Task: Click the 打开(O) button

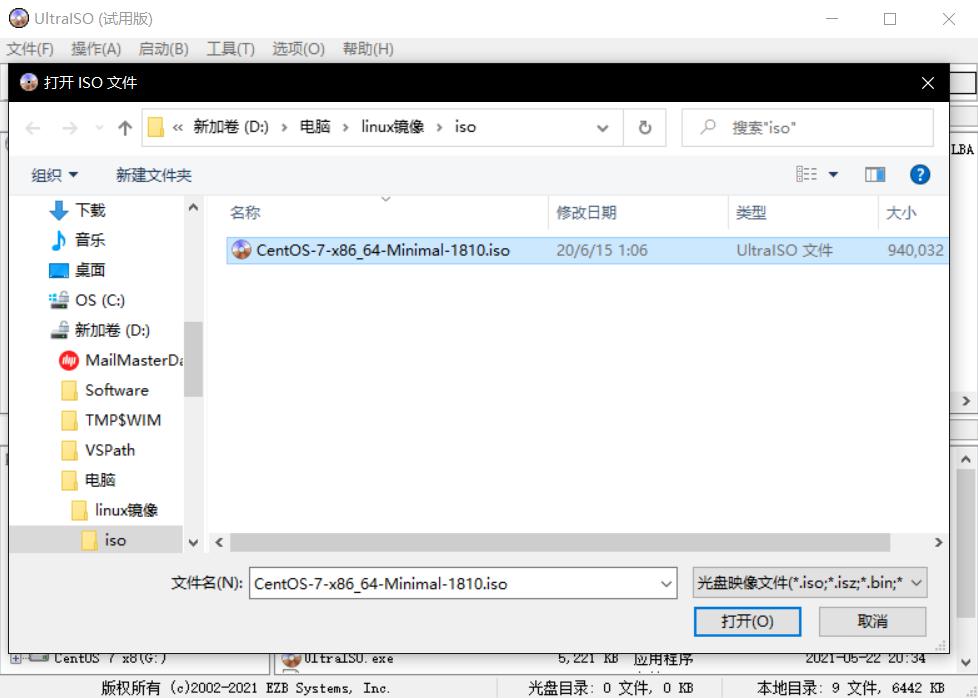Action: [747, 621]
